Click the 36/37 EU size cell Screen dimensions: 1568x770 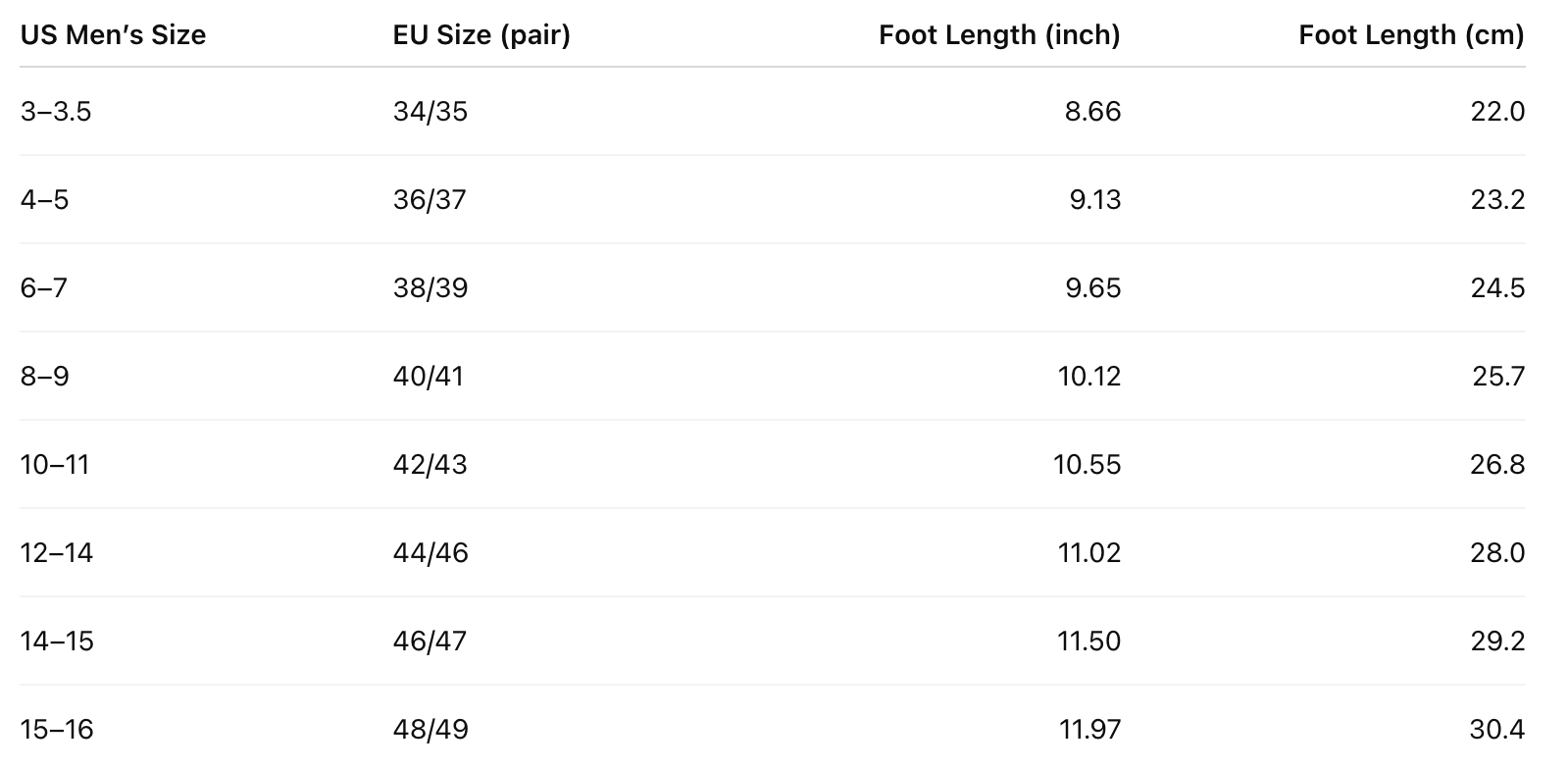coord(430,200)
